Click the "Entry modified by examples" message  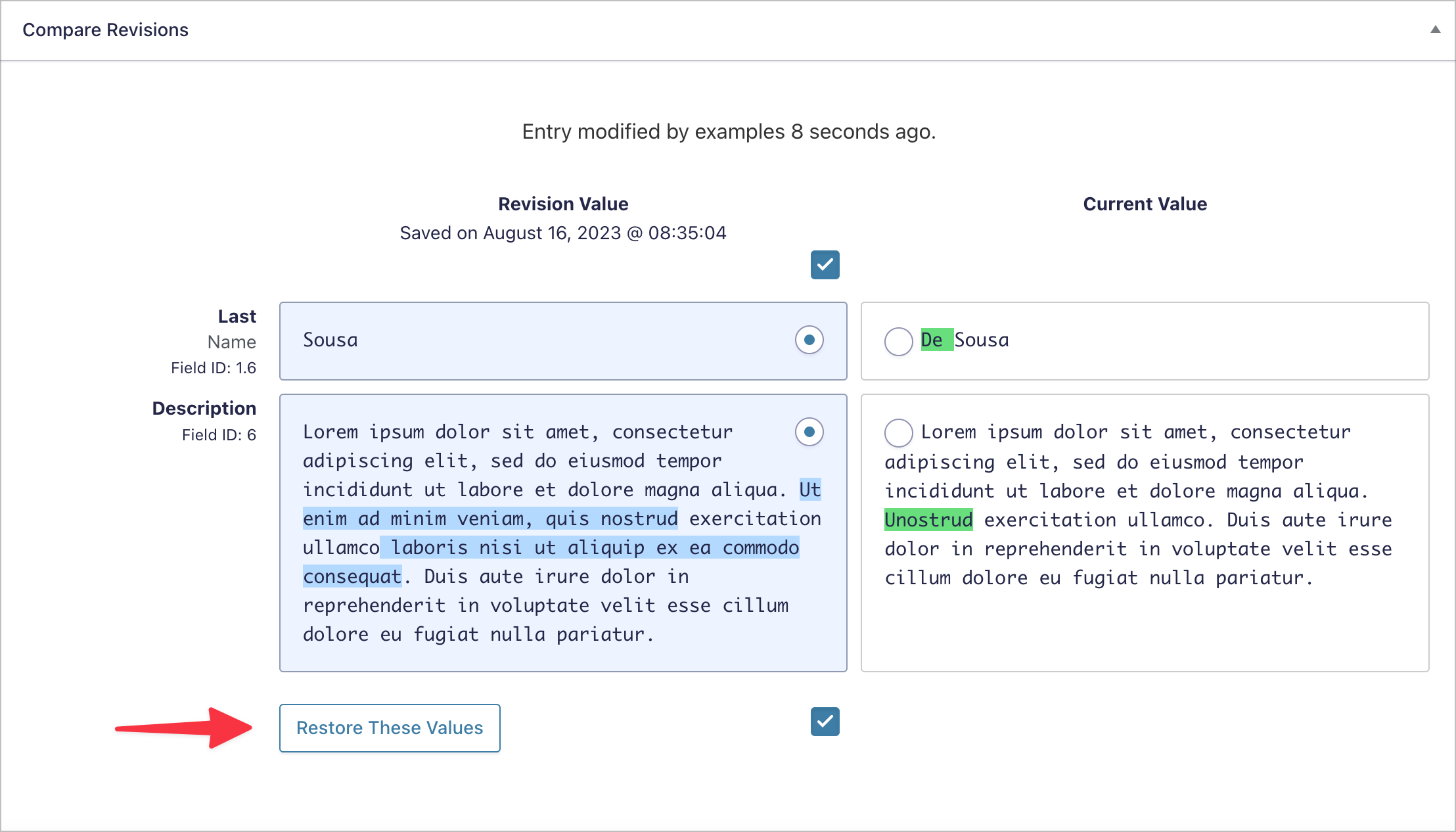[x=729, y=131]
